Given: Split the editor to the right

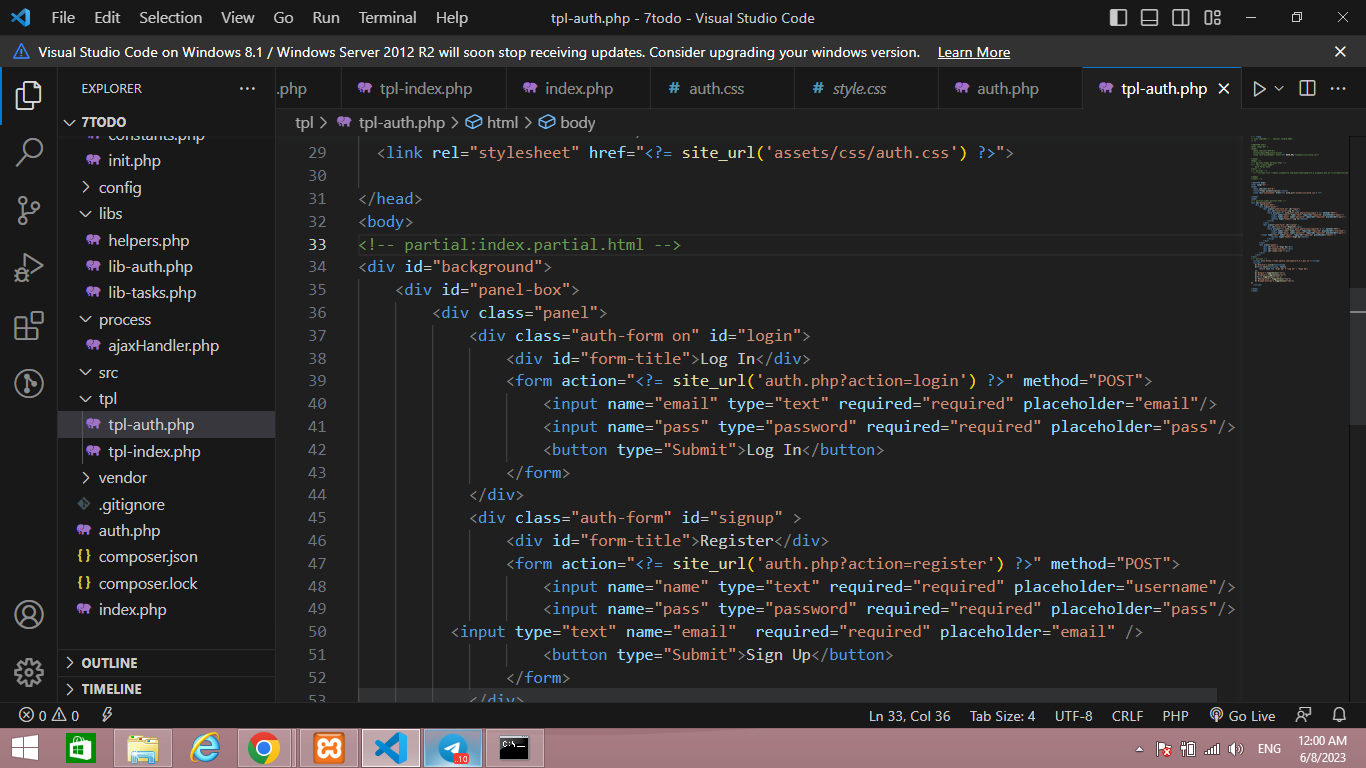Looking at the screenshot, I should [1307, 89].
